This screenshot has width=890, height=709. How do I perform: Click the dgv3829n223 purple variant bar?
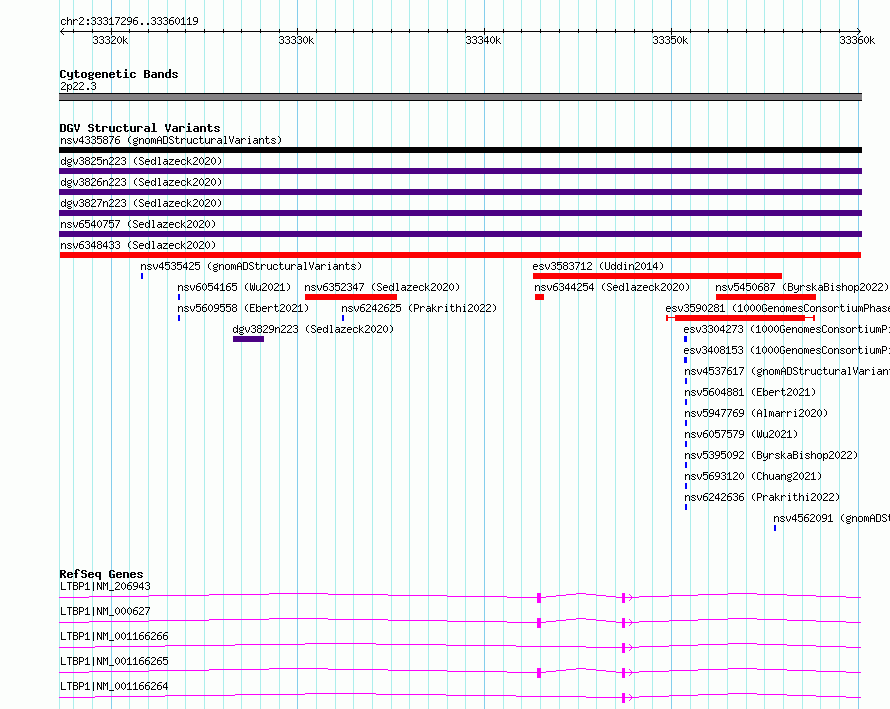point(248,339)
